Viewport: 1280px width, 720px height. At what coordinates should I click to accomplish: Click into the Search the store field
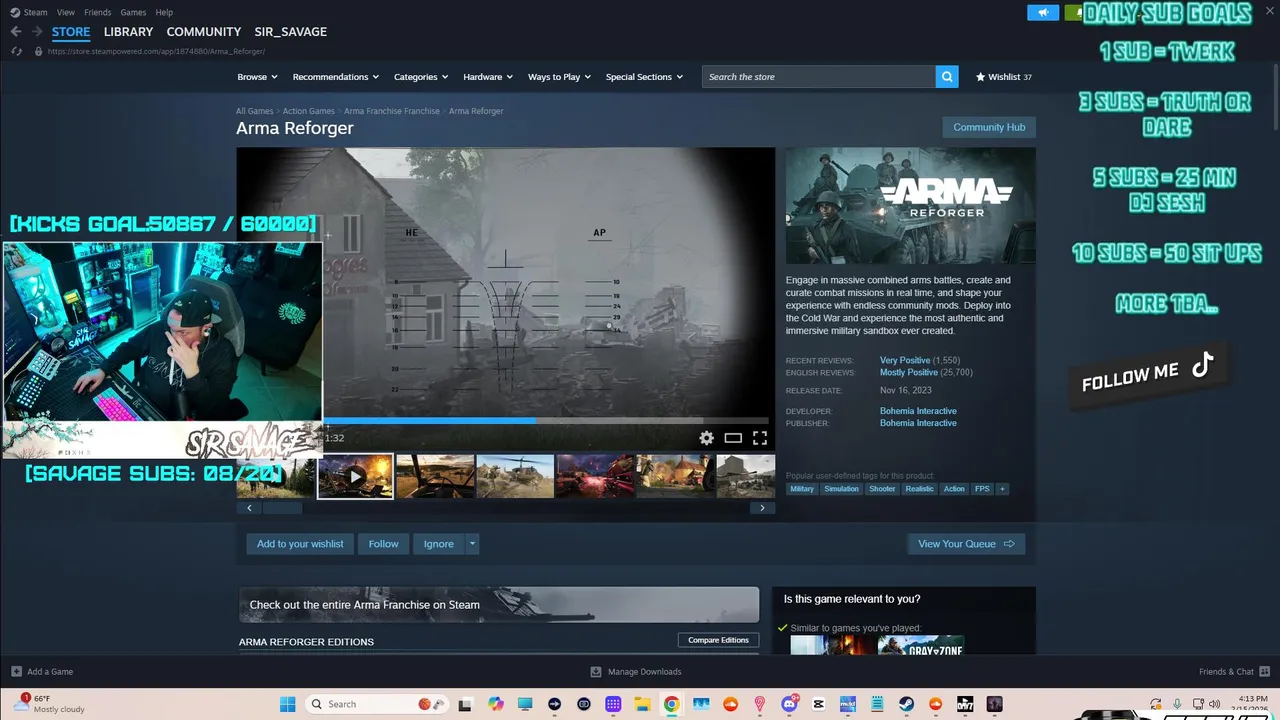pos(818,77)
